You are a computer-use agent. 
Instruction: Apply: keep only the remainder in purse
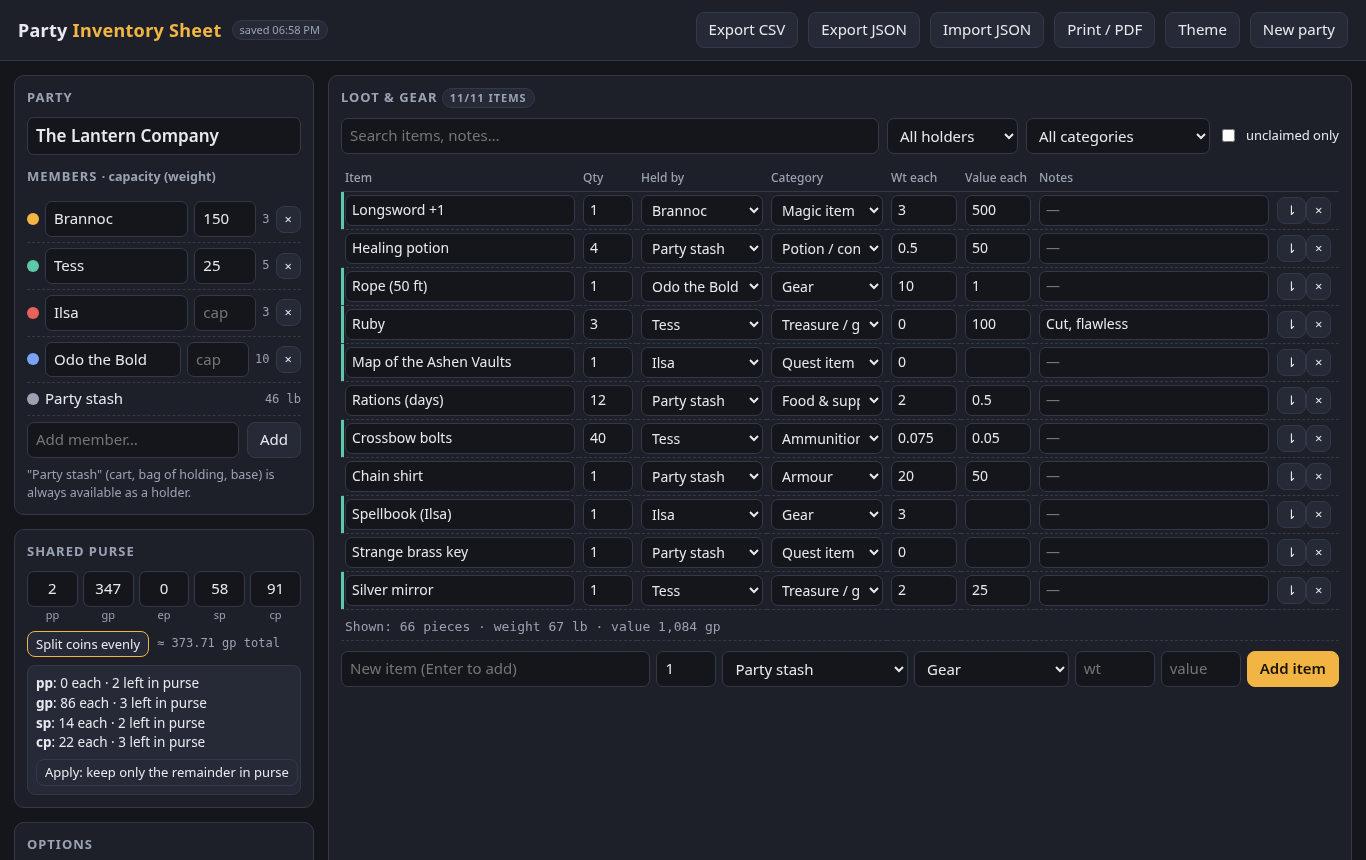(167, 772)
